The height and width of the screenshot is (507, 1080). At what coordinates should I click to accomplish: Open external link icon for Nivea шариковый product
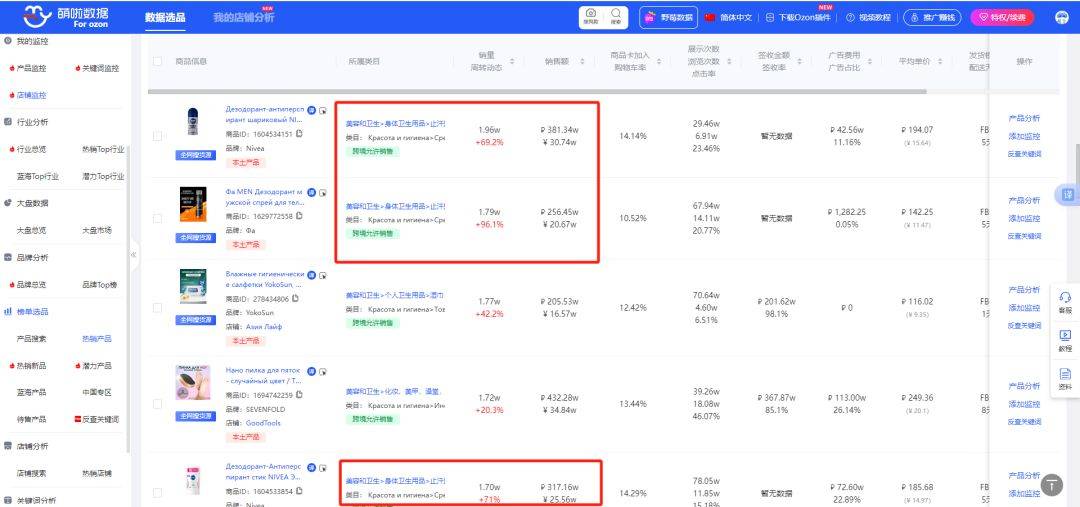[323, 110]
